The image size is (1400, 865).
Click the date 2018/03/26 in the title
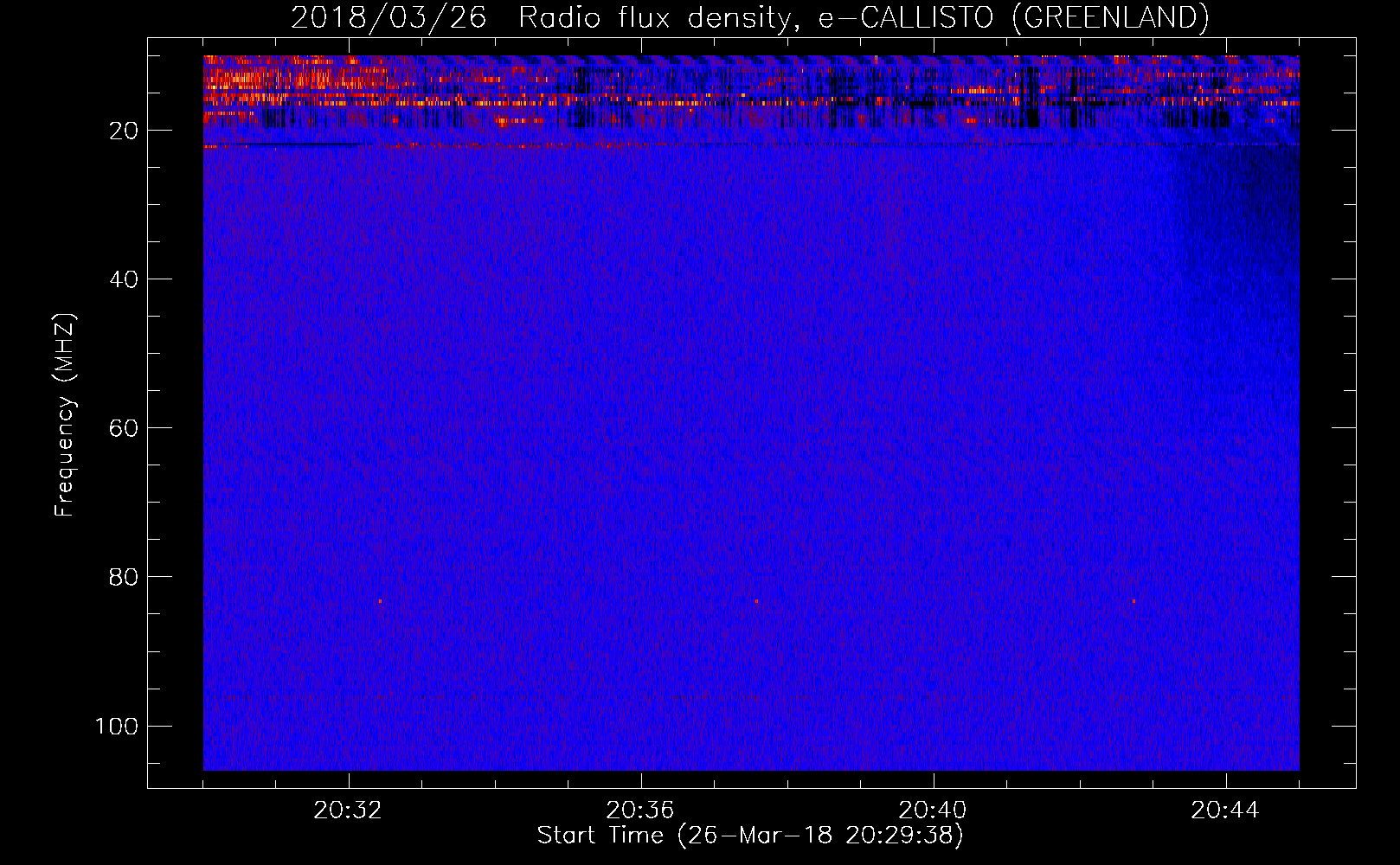pos(389,17)
